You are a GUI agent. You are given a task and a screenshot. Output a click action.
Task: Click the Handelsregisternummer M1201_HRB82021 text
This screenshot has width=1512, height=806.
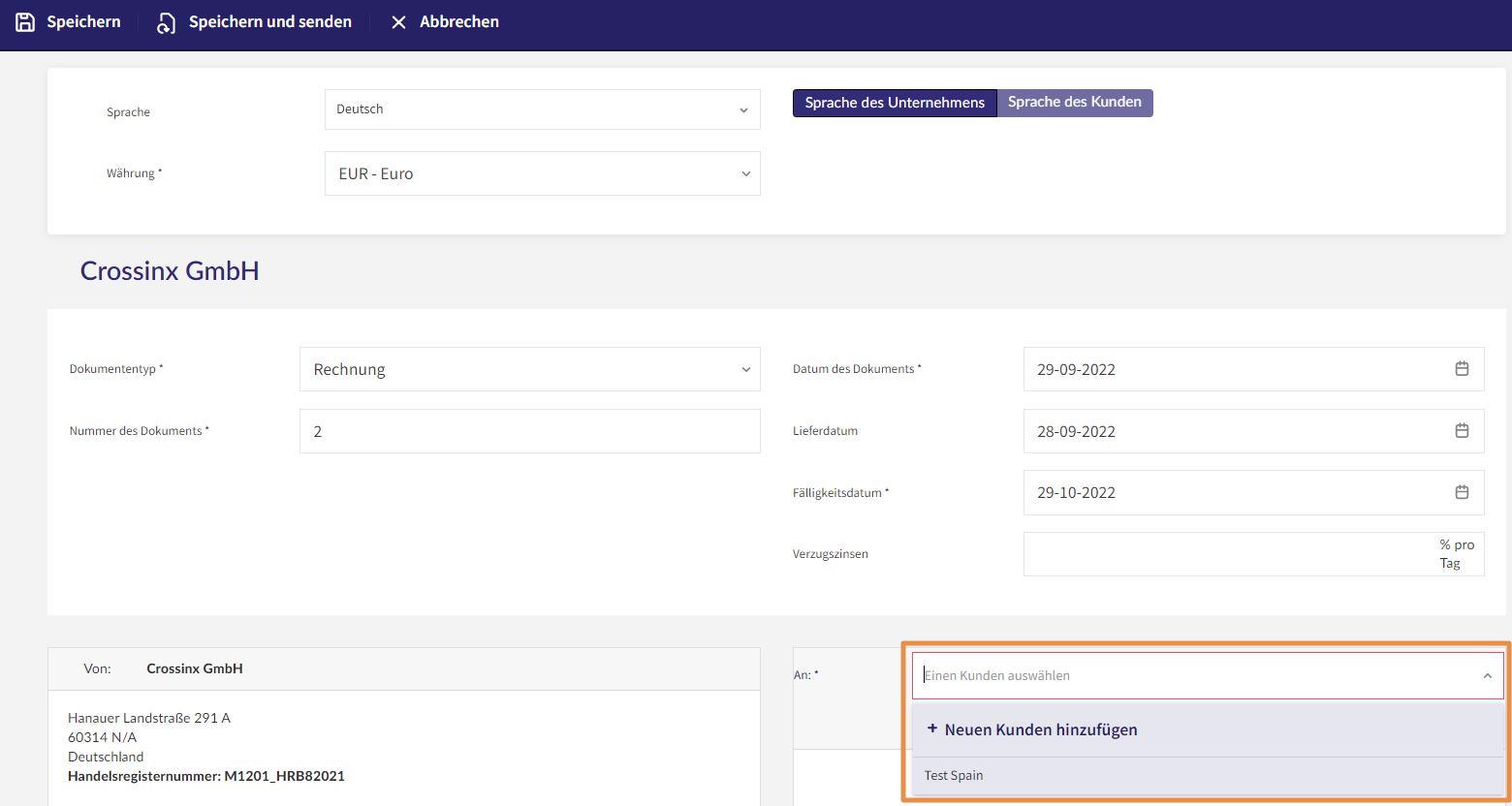206,776
